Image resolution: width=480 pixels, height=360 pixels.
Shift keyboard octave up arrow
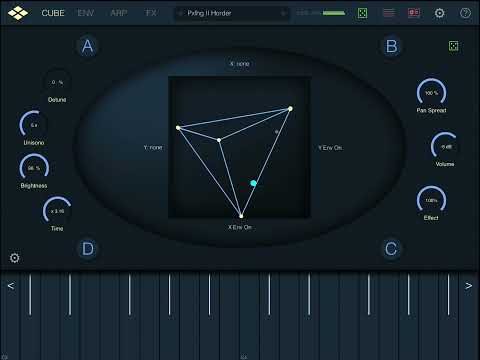pos(469,286)
